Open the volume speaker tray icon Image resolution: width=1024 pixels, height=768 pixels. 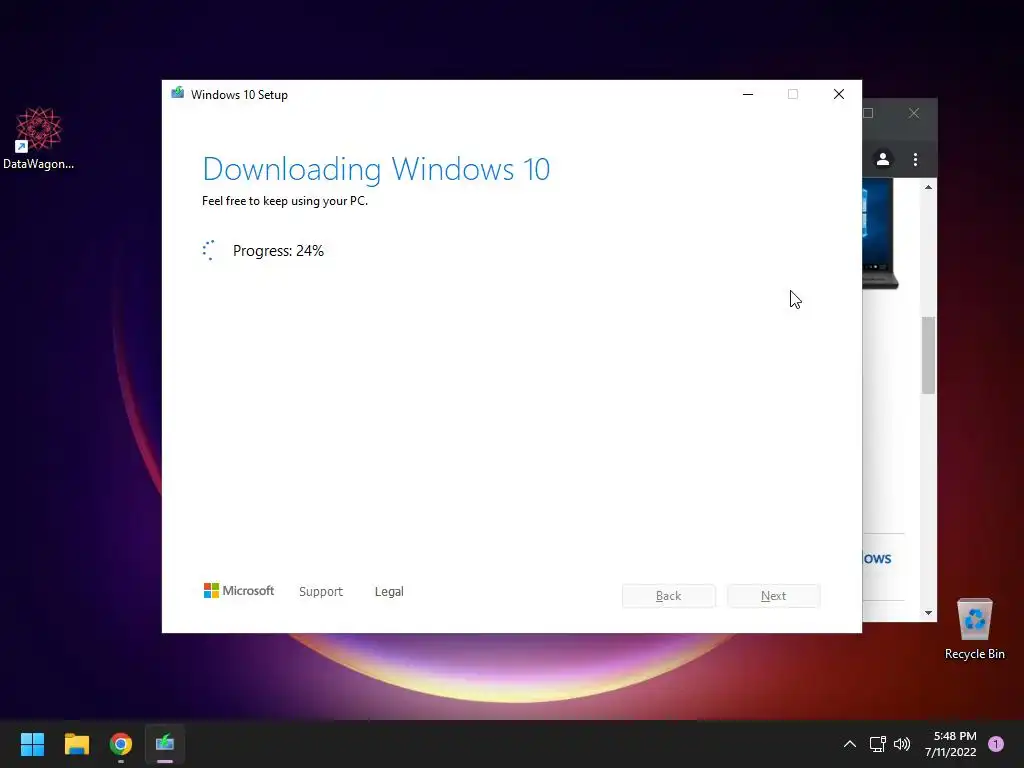click(x=902, y=744)
